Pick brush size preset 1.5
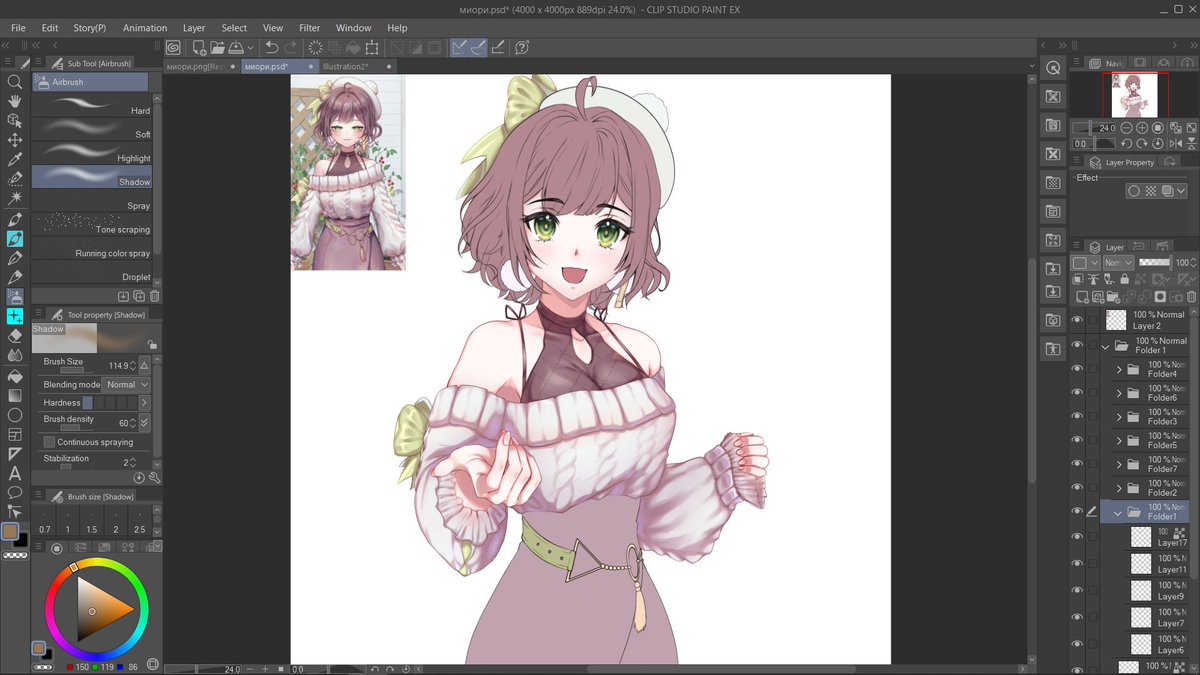1200x675 pixels. [x=91, y=522]
